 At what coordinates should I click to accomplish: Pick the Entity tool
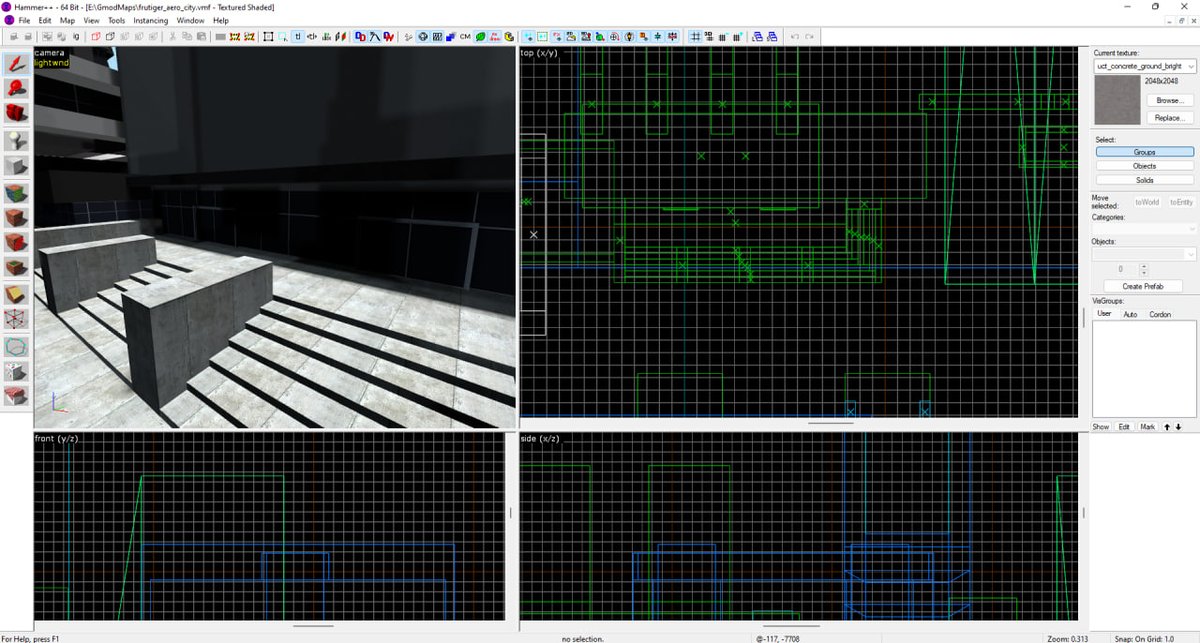coord(16,139)
